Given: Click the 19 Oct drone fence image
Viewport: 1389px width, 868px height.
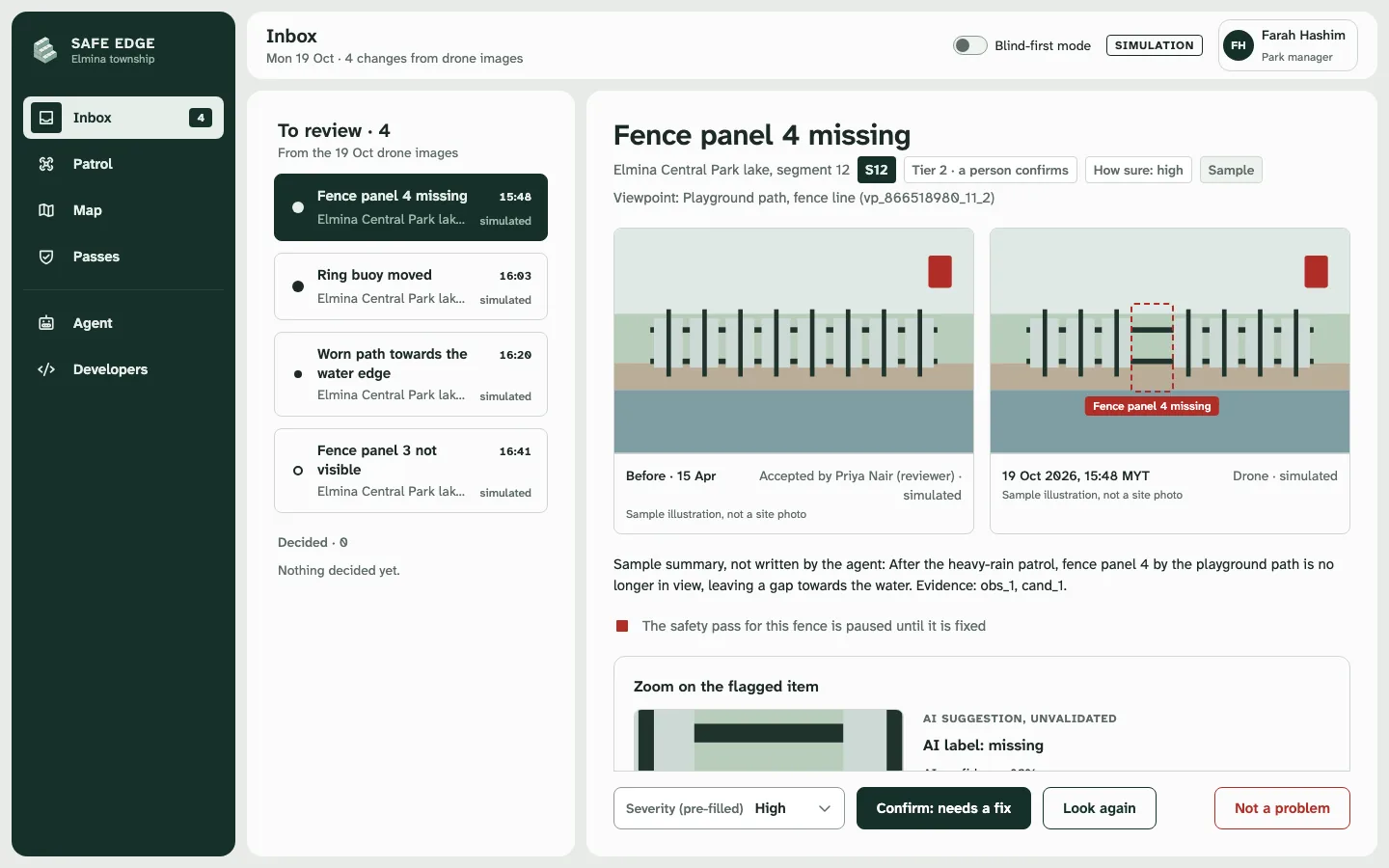Looking at the screenshot, I should click(x=1170, y=340).
